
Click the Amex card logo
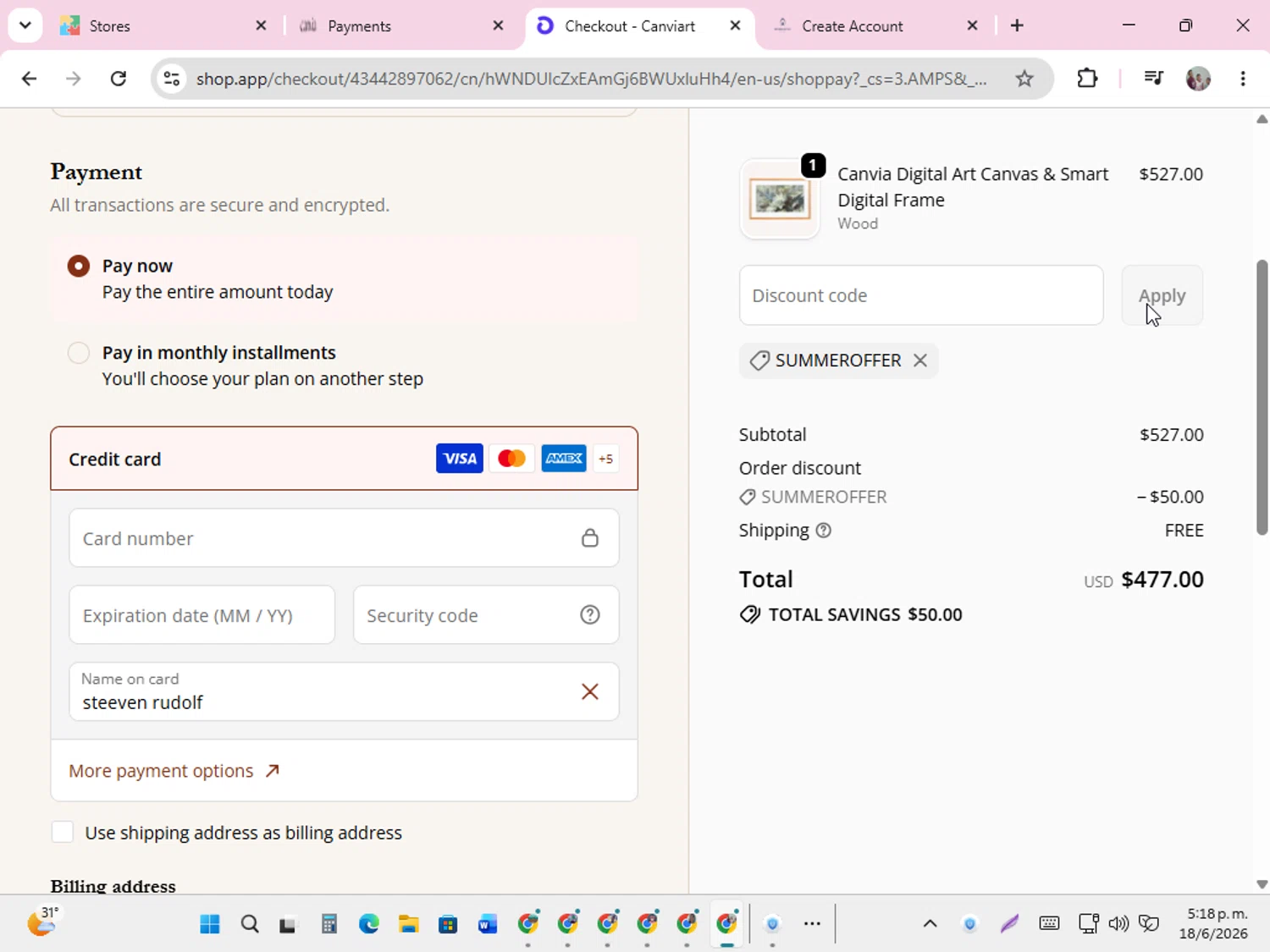564,459
